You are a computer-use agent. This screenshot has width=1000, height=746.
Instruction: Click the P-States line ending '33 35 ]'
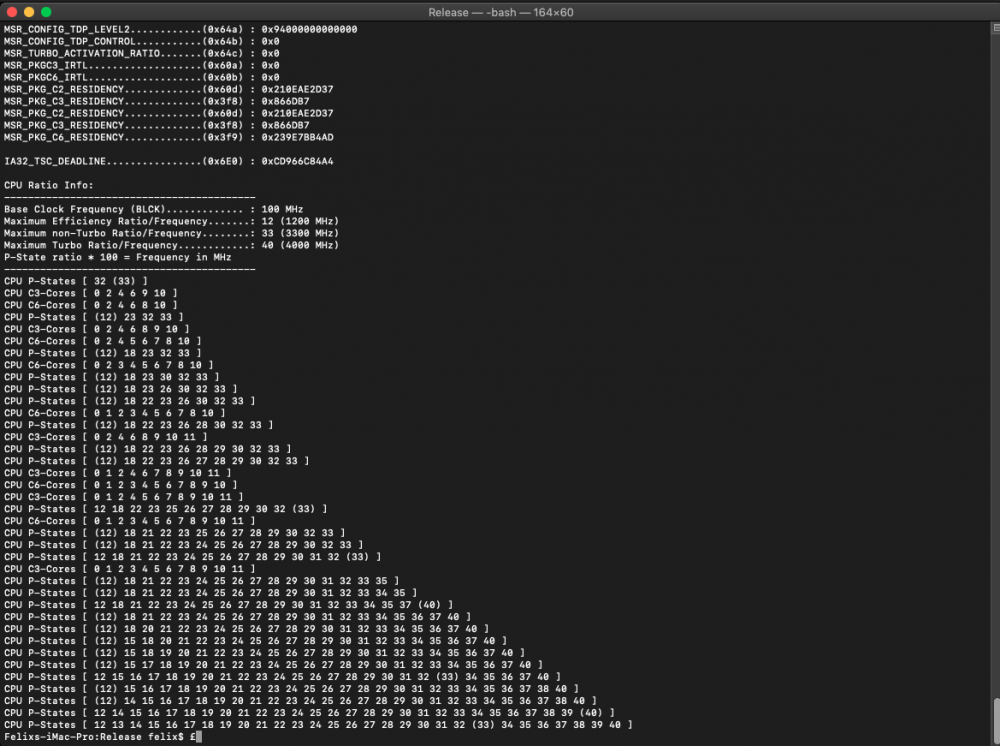[x=202, y=581]
